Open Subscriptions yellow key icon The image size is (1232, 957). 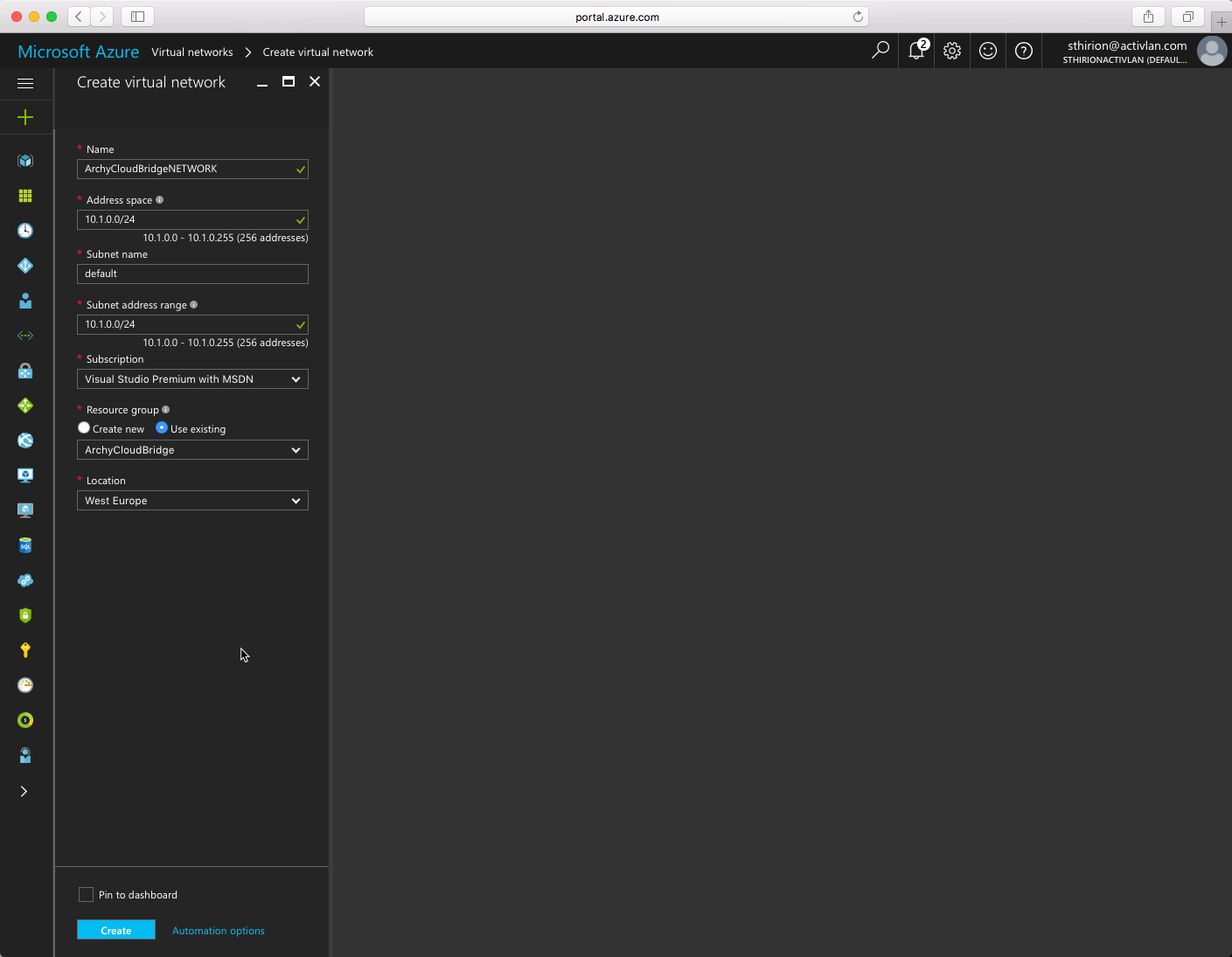[25, 650]
